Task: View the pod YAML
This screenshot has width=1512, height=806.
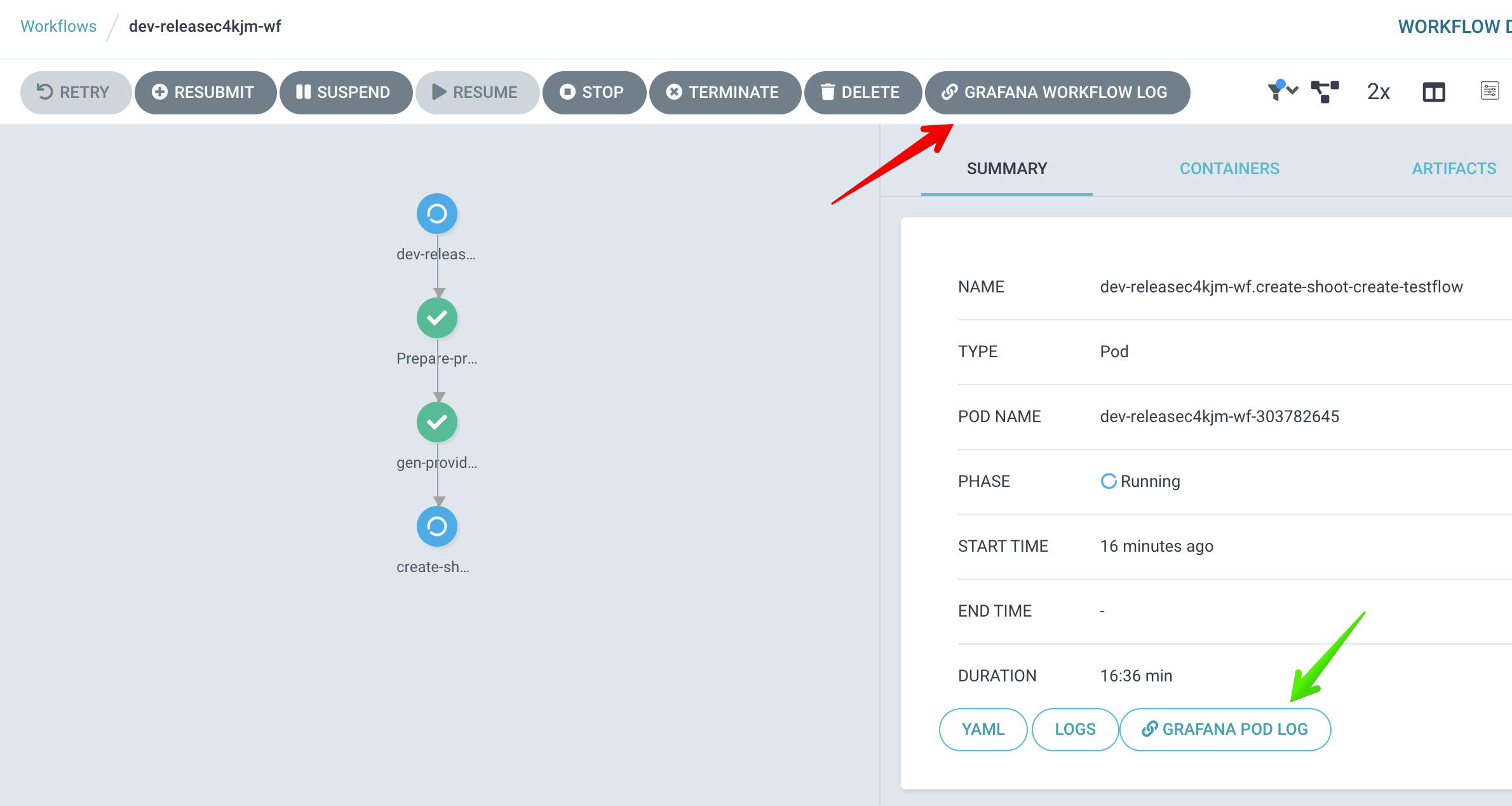Action: (x=983, y=729)
